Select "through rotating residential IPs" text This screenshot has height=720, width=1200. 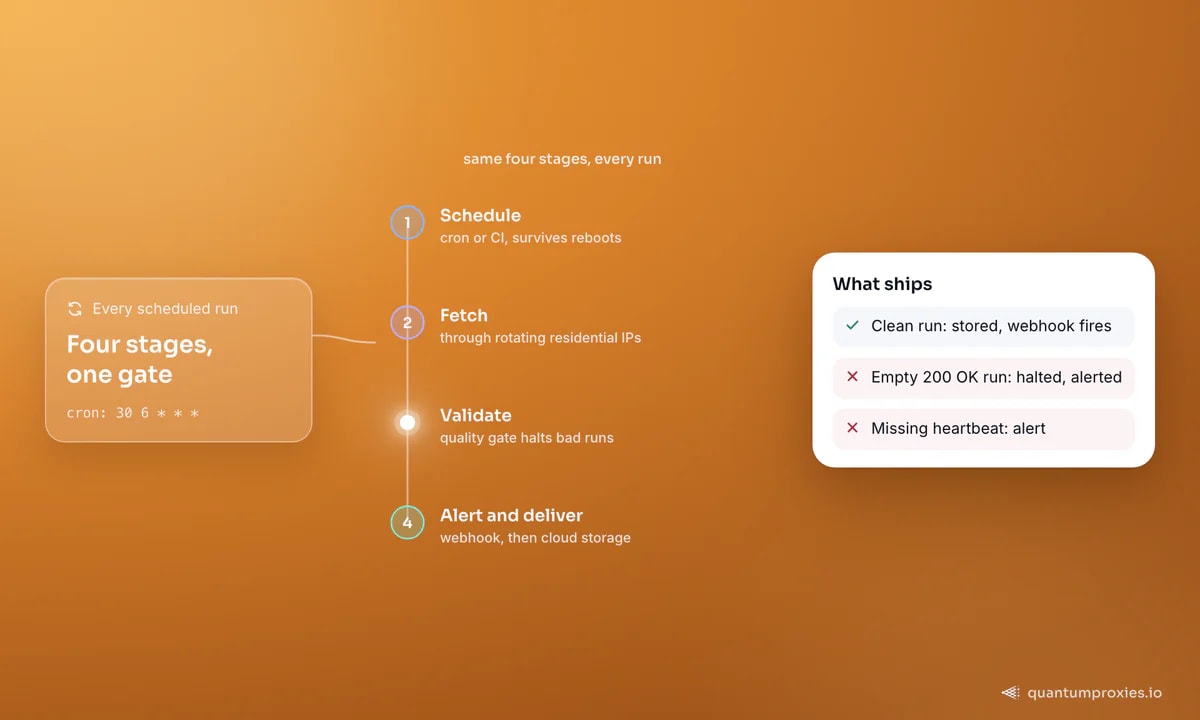coord(540,338)
